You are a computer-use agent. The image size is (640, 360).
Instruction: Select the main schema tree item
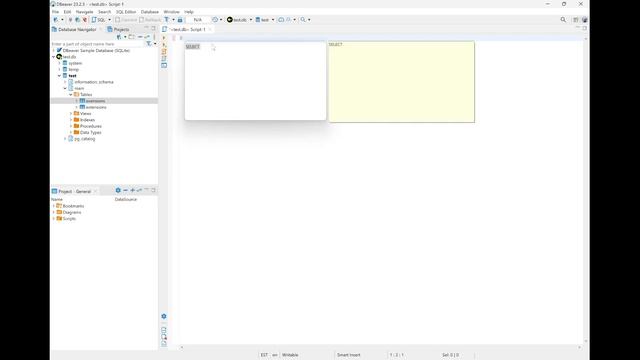[79, 88]
